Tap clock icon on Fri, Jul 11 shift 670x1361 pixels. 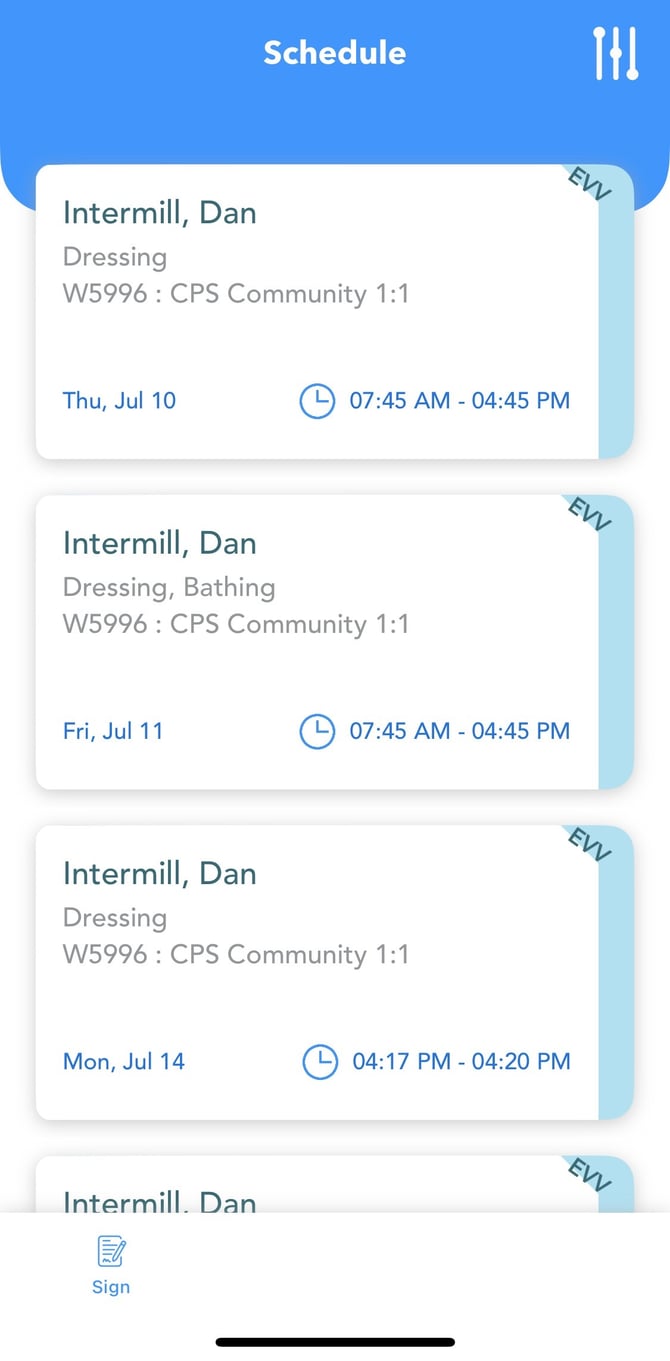pyautogui.click(x=317, y=731)
